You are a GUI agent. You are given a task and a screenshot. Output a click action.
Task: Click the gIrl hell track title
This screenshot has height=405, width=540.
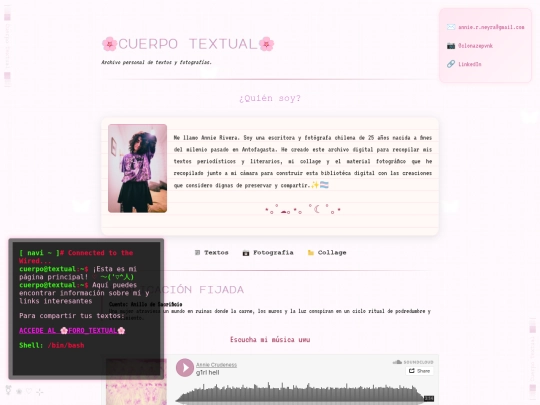[208, 373]
